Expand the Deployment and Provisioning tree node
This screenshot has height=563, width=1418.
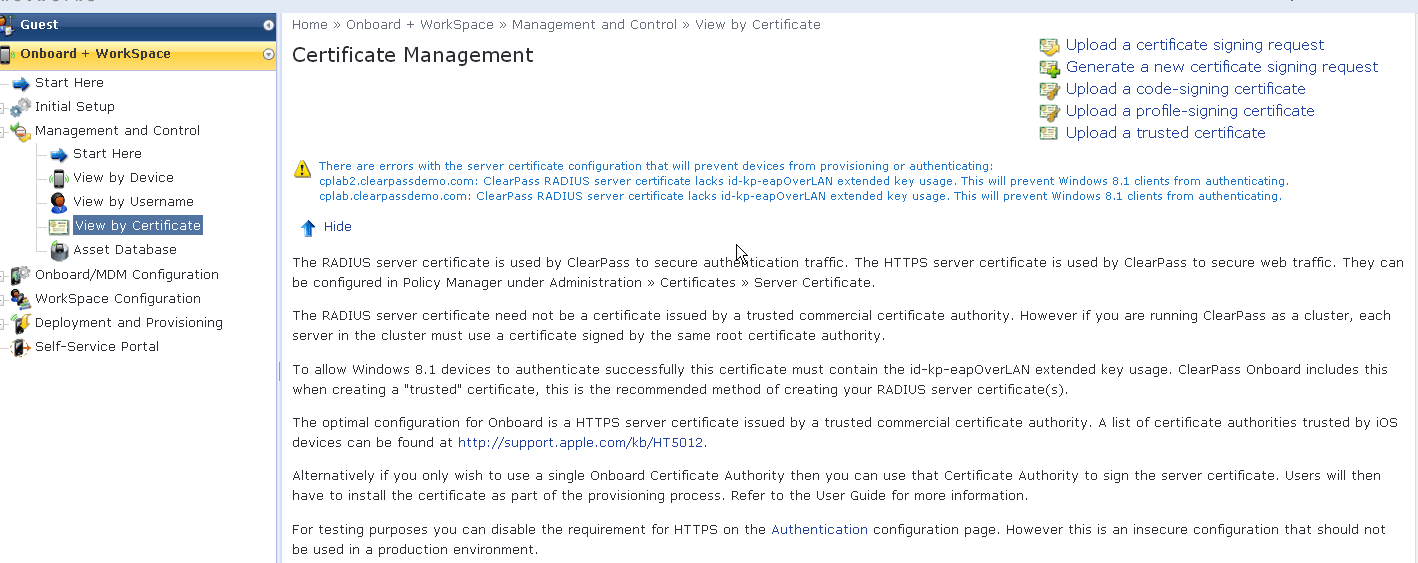tap(5, 323)
